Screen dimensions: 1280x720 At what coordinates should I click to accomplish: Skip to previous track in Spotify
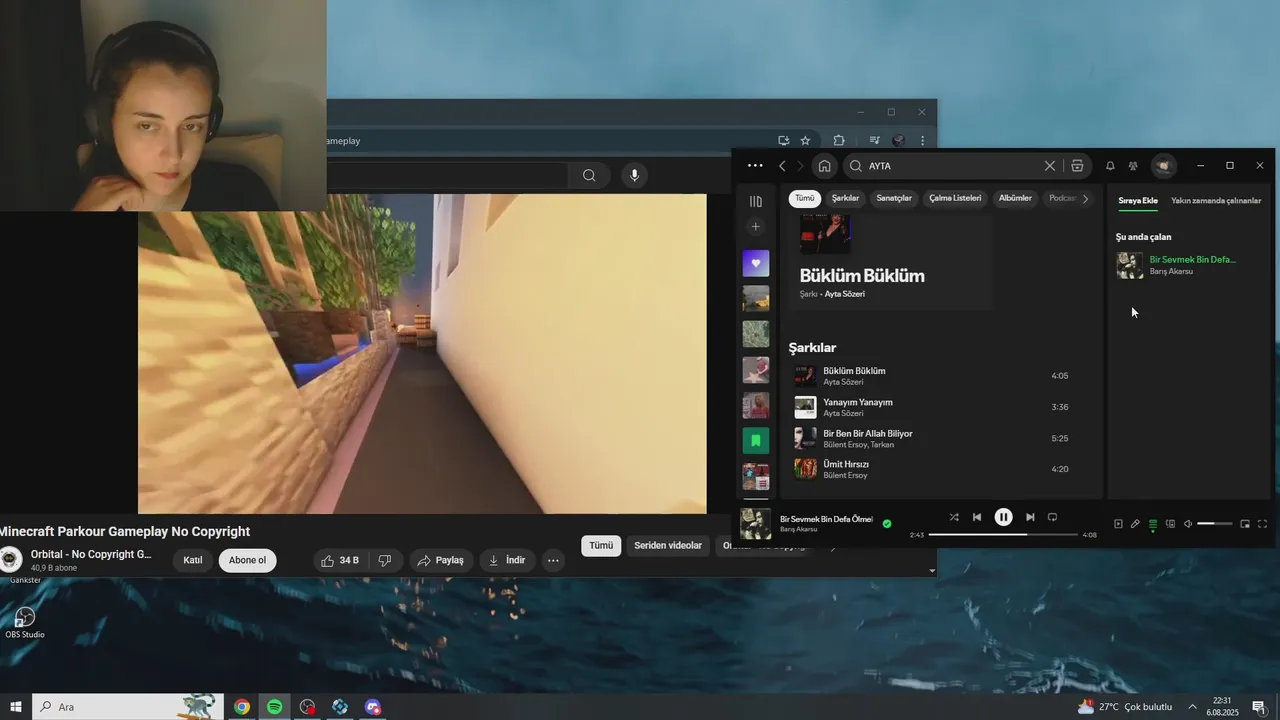point(977,517)
